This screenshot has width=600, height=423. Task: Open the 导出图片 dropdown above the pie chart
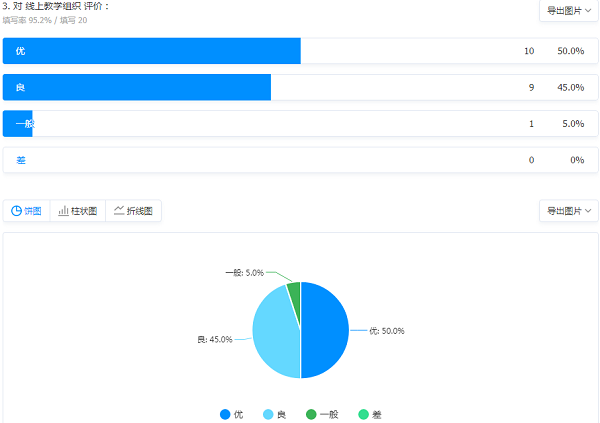(568, 211)
